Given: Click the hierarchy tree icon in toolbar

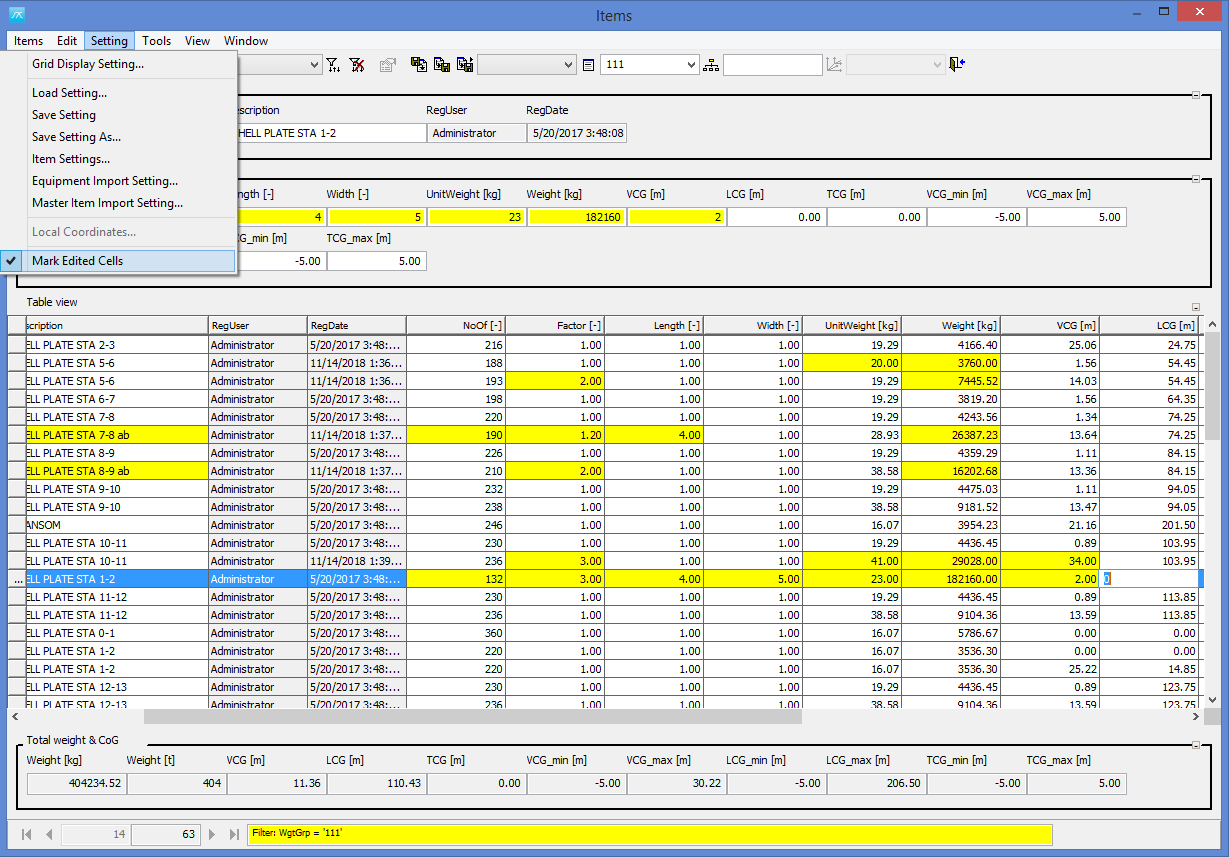Looking at the screenshot, I should click(x=711, y=65).
